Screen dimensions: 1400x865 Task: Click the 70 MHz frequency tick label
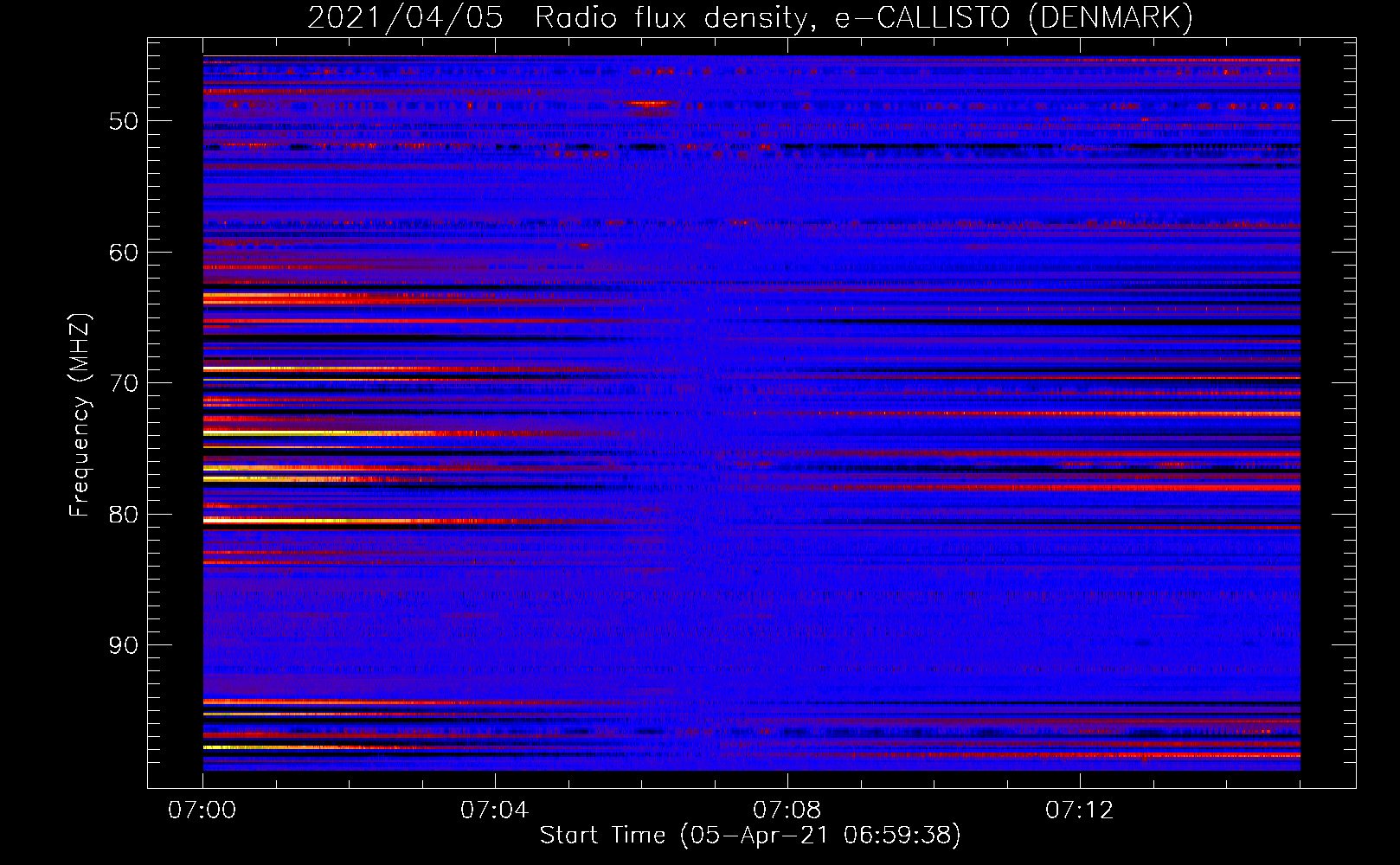click(123, 383)
